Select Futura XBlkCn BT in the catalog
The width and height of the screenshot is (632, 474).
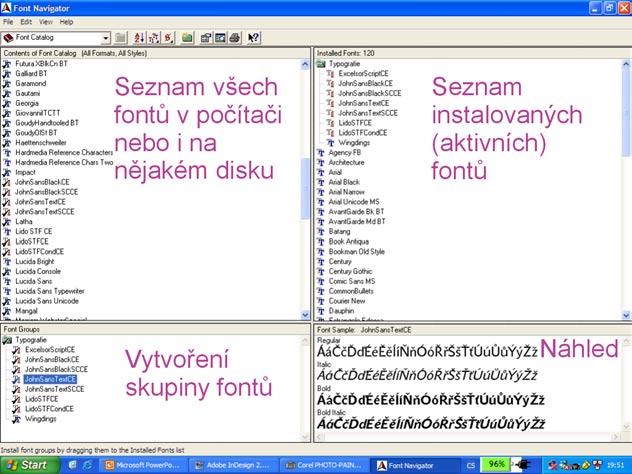(42, 64)
